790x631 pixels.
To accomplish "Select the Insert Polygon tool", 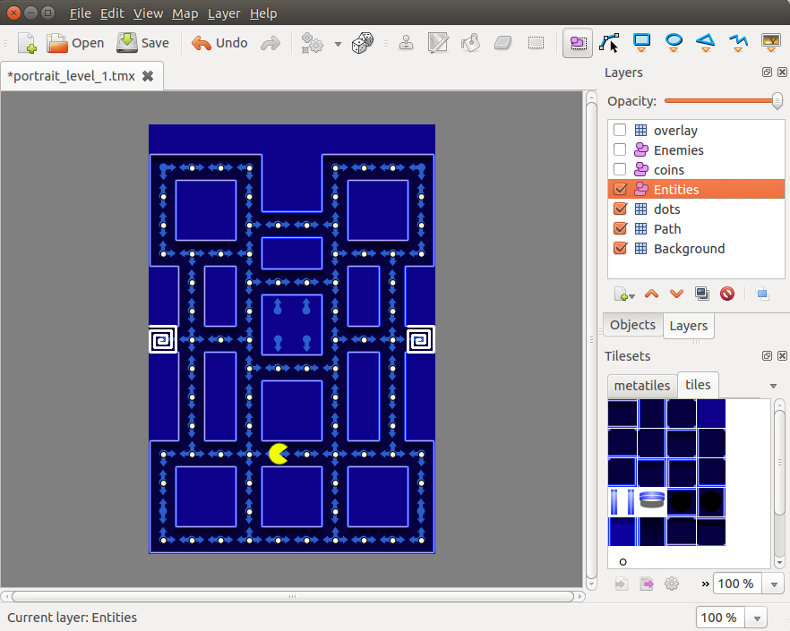I will click(x=706, y=43).
